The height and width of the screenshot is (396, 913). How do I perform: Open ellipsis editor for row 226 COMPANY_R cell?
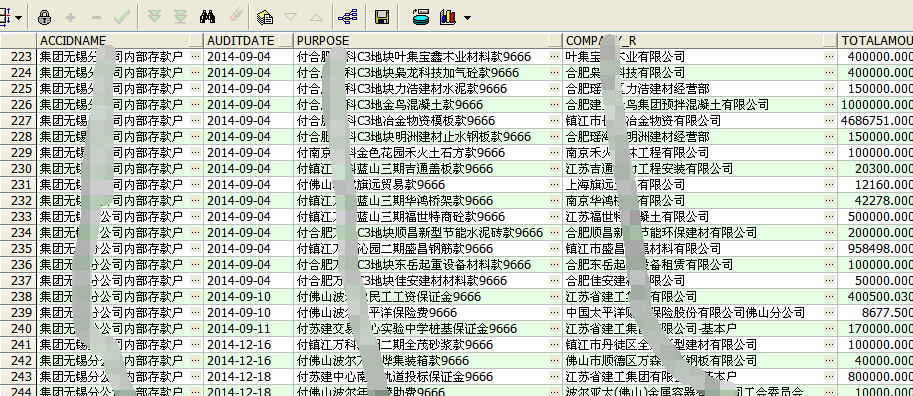(830, 105)
